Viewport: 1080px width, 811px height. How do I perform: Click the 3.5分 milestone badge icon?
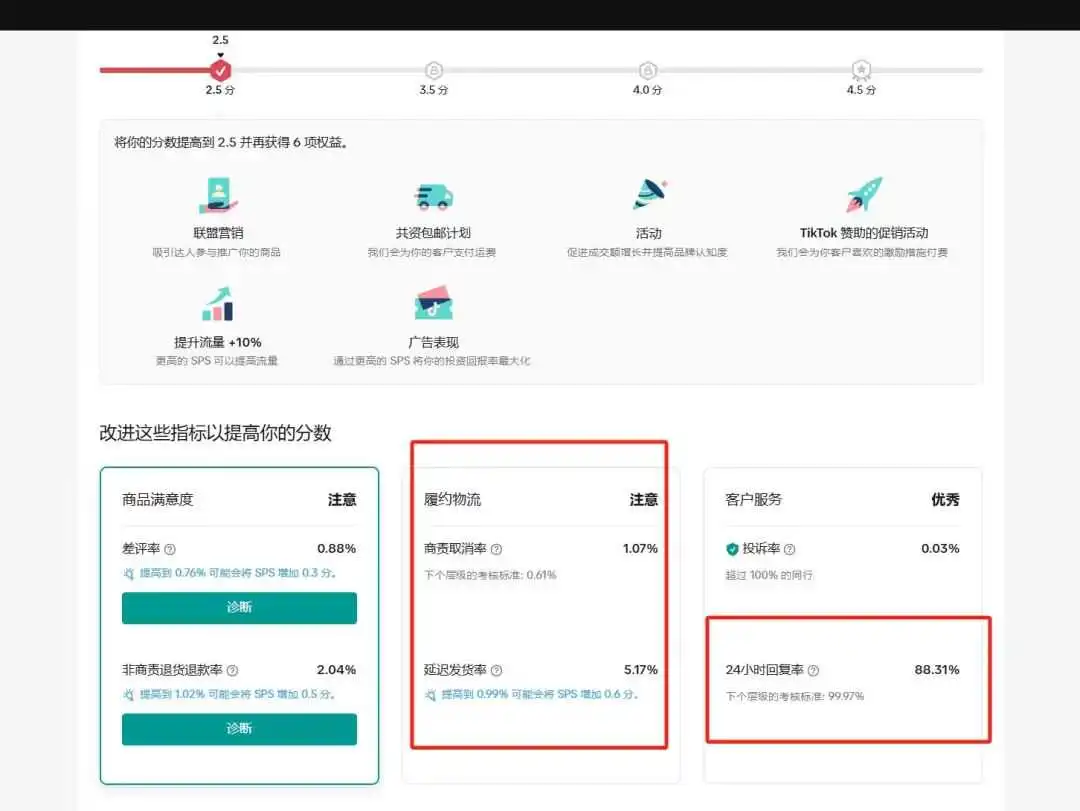(434, 70)
